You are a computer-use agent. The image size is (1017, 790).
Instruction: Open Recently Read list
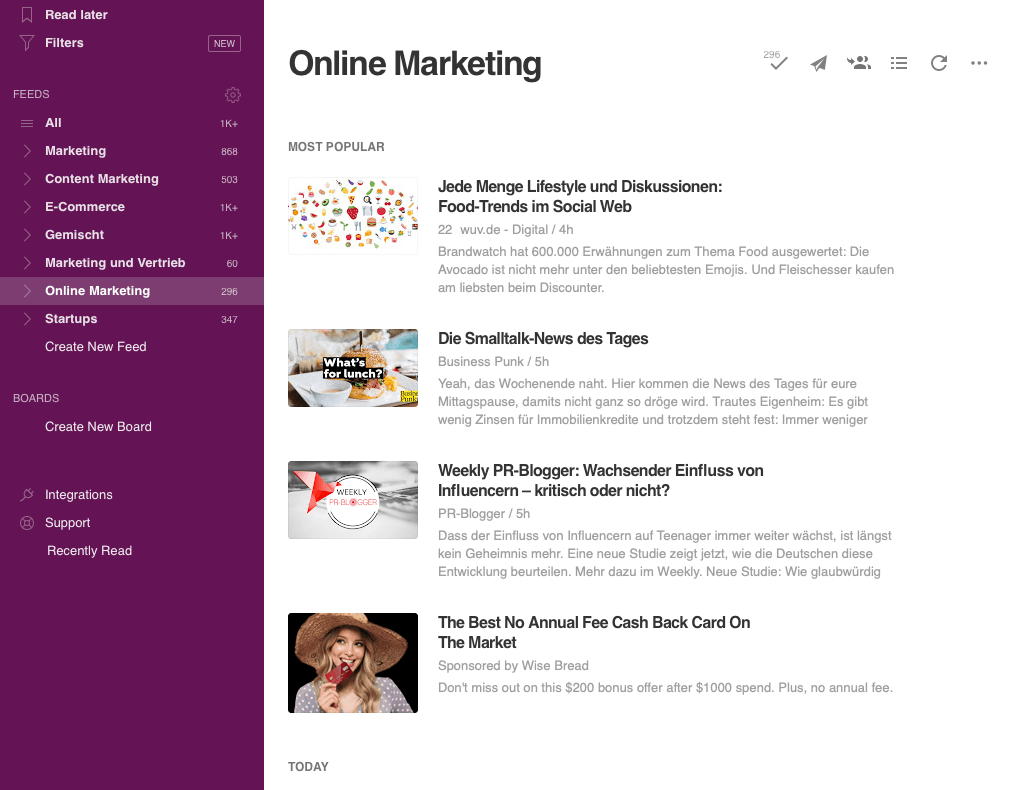coord(90,551)
